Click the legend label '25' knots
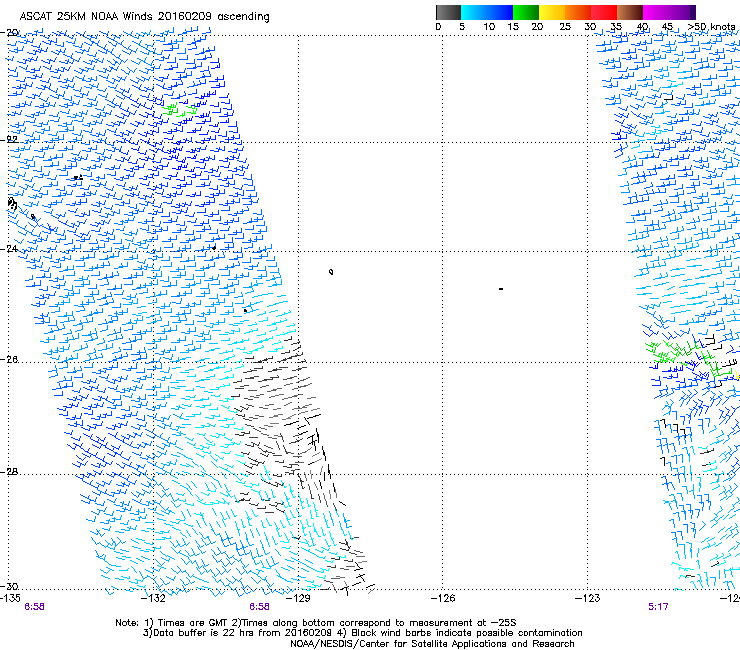This screenshot has height=650, width=740. [564, 27]
